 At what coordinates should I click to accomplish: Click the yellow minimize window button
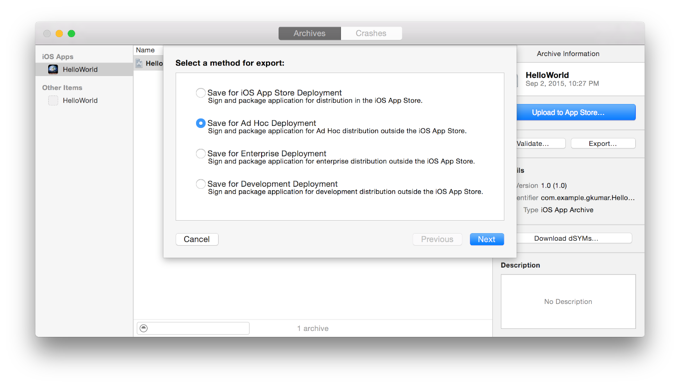[x=59, y=33]
